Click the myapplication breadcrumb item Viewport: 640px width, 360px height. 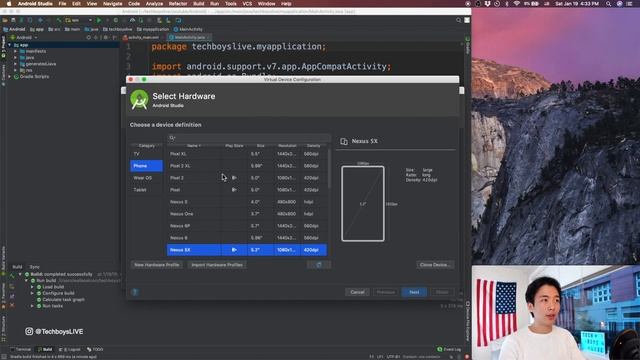(153, 29)
